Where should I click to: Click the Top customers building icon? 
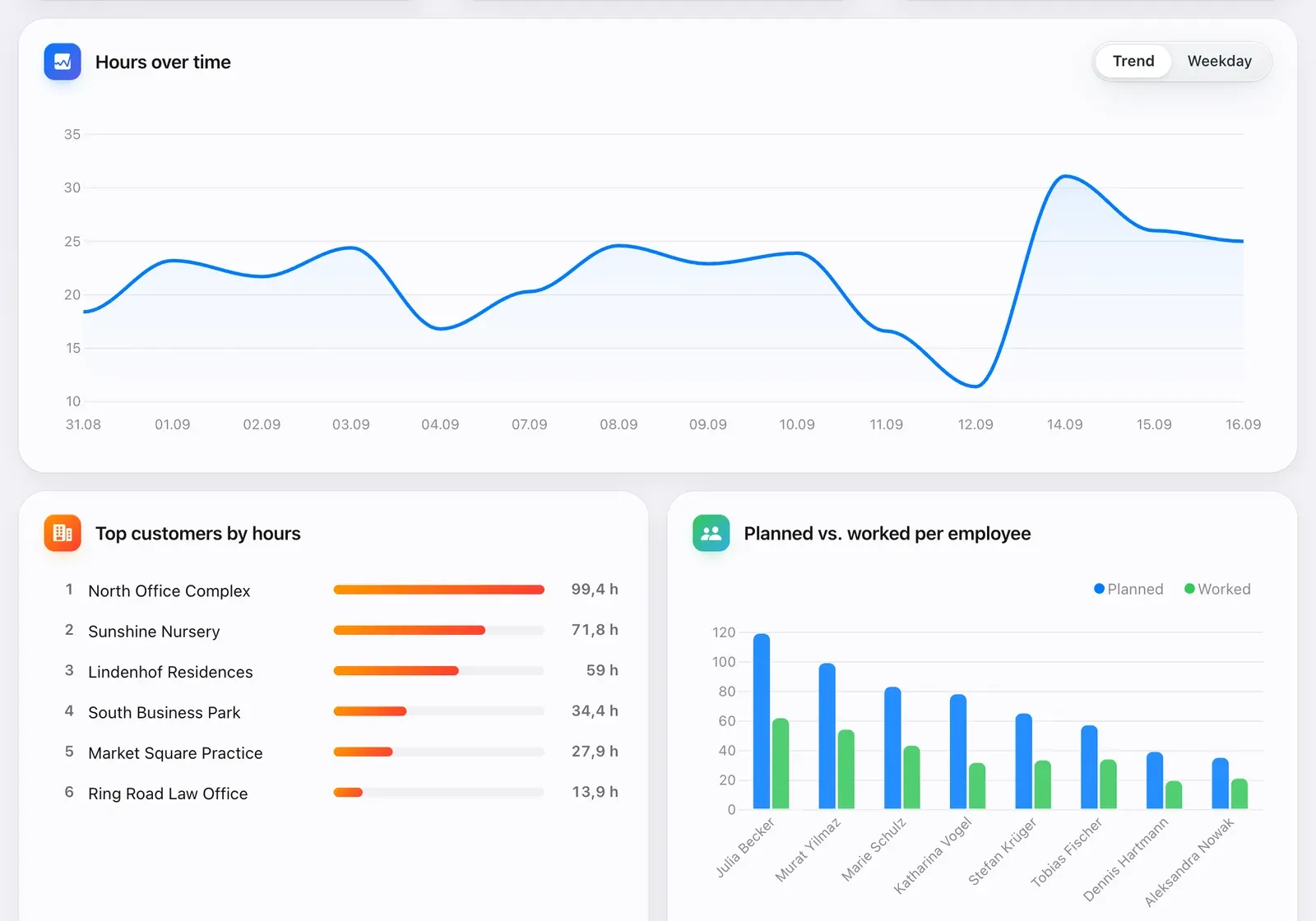point(63,533)
